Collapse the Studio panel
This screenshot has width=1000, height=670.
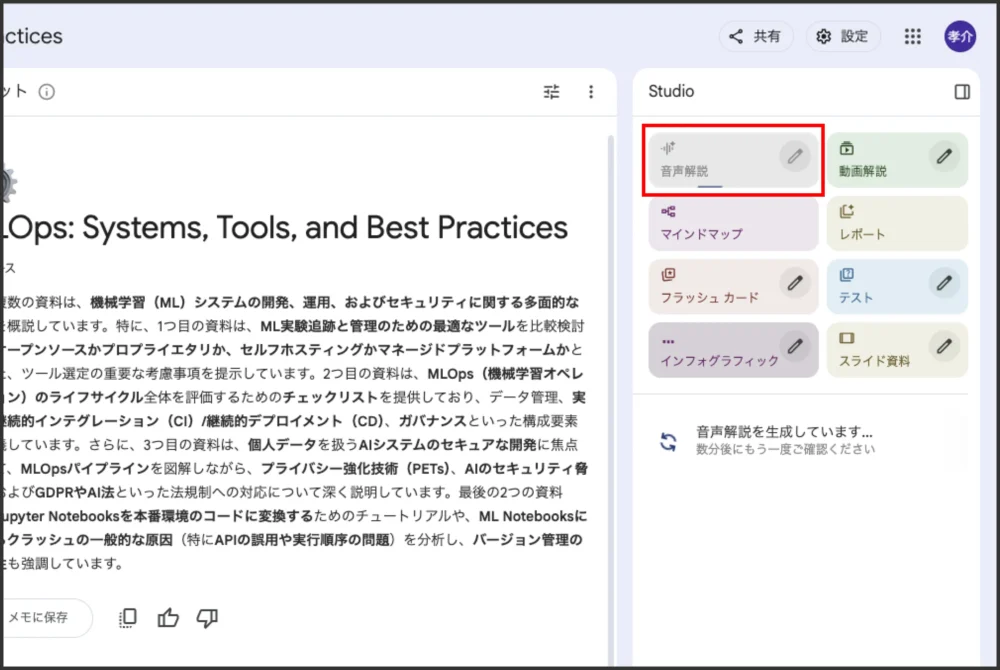tap(962, 92)
